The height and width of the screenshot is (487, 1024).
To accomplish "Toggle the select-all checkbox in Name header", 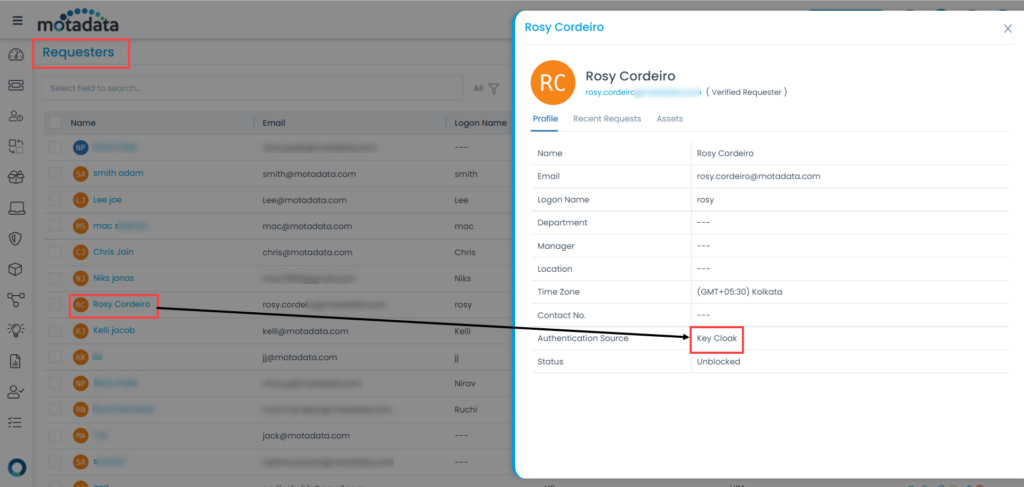I will [x=55, y=123].
